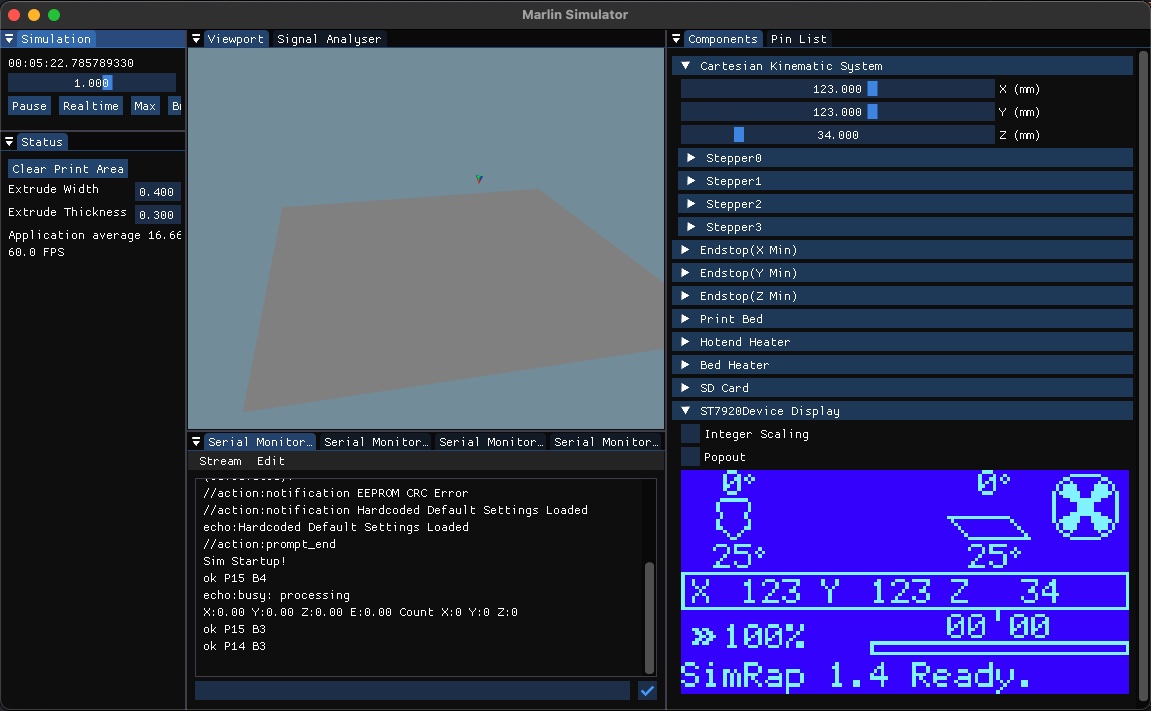Open the Serial Monitor panel options icon
This screenshot has height=711, width=1151.
click(x=196, y=441)
